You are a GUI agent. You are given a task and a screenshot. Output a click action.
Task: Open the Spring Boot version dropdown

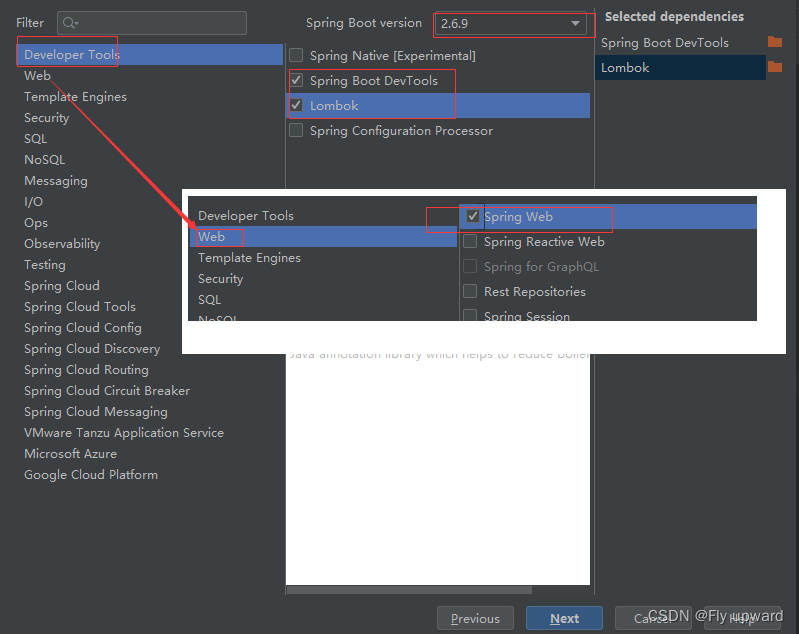[510, 23]
